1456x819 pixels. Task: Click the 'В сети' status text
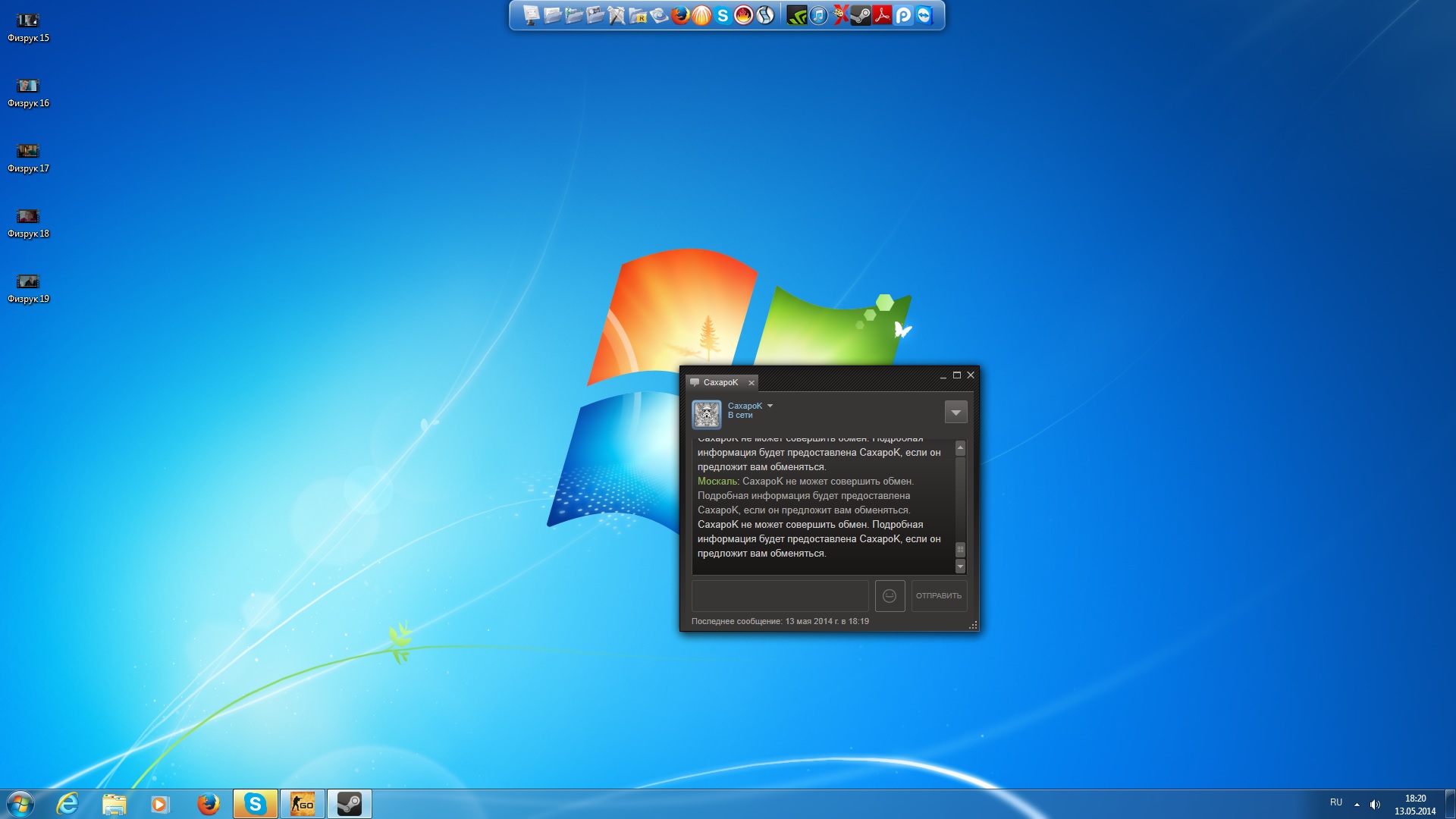click(x=740, y=416)
